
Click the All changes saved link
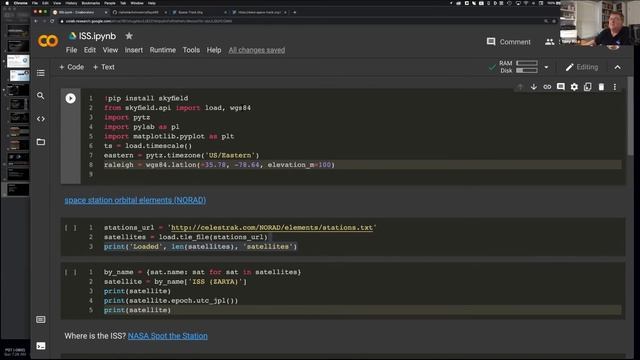click(x=257, y=50)
